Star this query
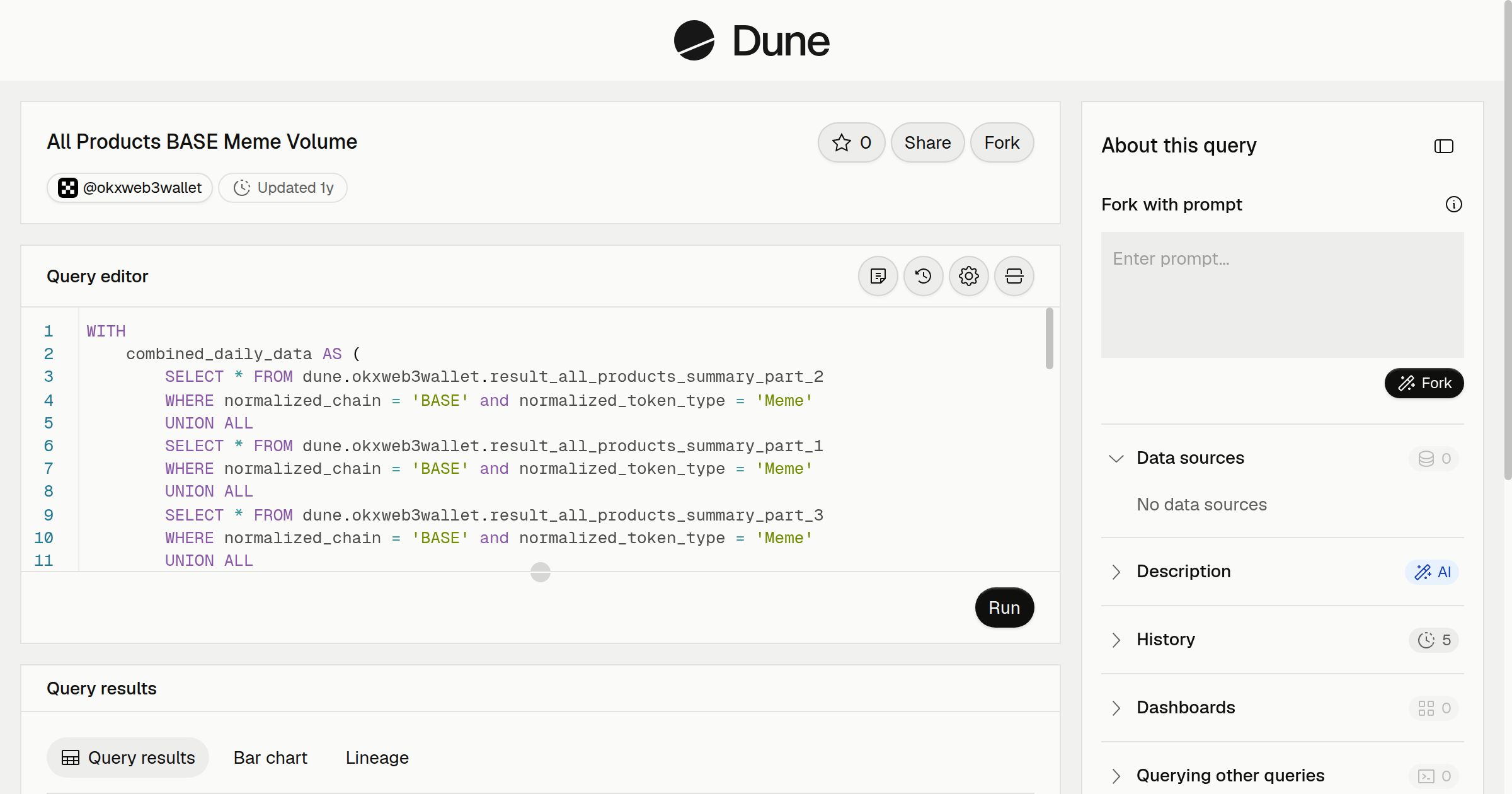1512x794 pixels. 851,142
